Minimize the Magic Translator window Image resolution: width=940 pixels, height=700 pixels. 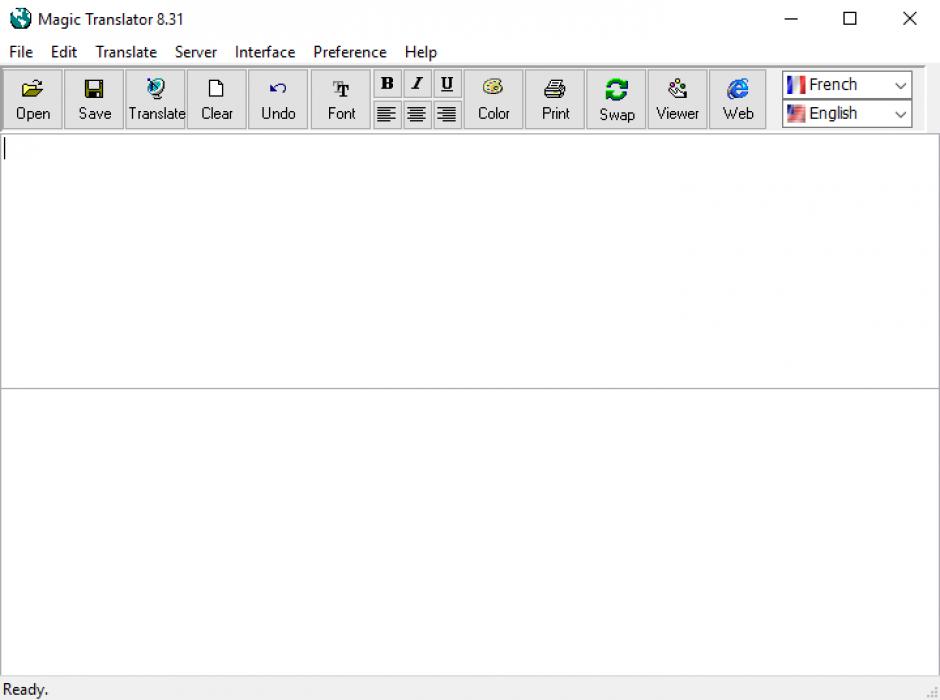coord(791,19)
